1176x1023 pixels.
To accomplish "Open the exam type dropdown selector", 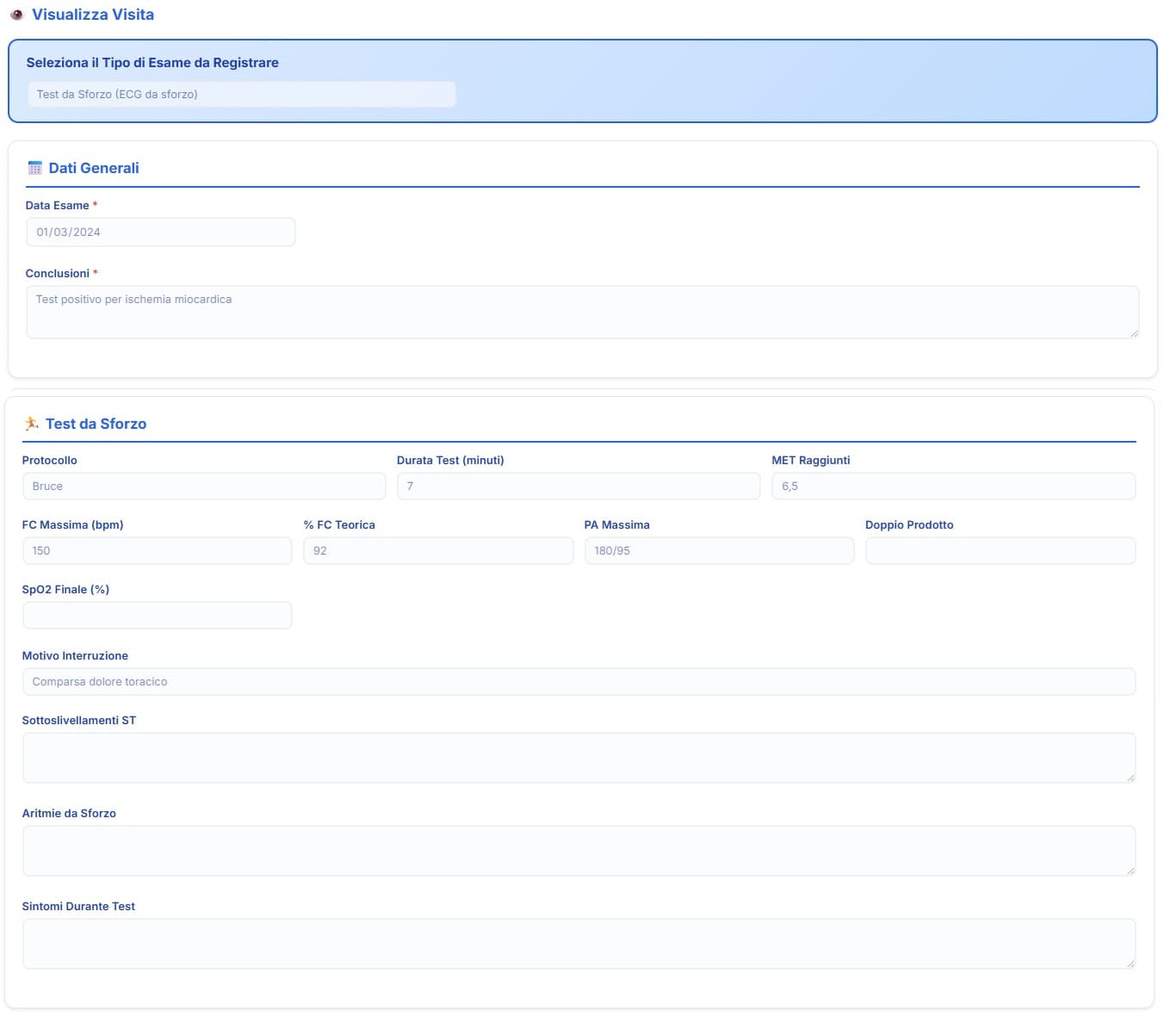I will point(241,95).
